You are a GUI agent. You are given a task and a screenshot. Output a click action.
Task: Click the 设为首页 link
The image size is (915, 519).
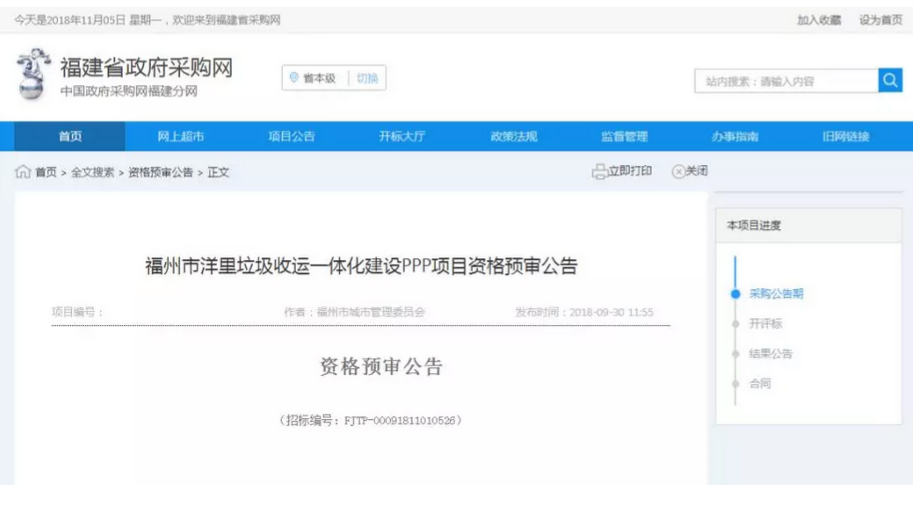click(x=880, y=20)
